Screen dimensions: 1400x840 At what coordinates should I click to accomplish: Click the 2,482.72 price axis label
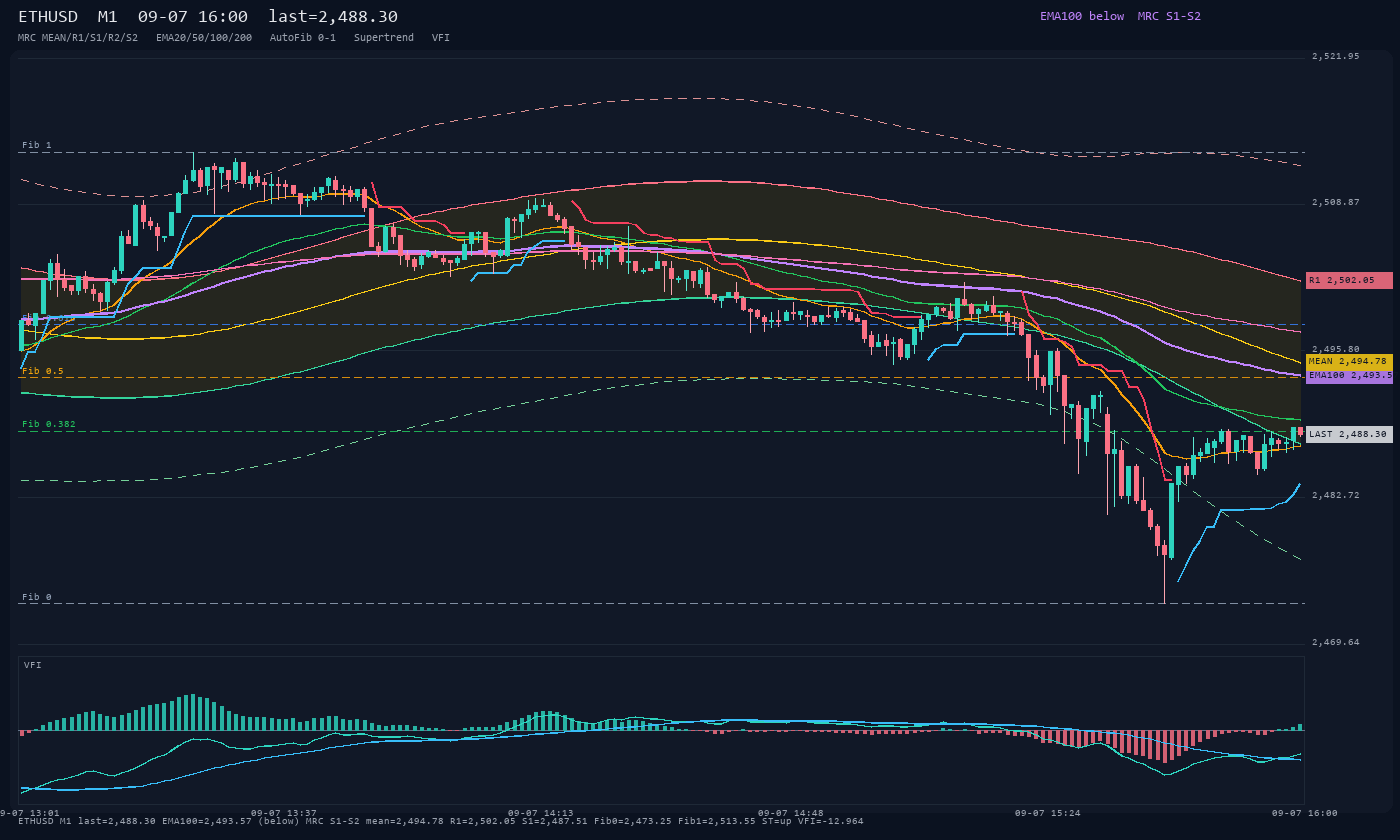coord(1336,495)
